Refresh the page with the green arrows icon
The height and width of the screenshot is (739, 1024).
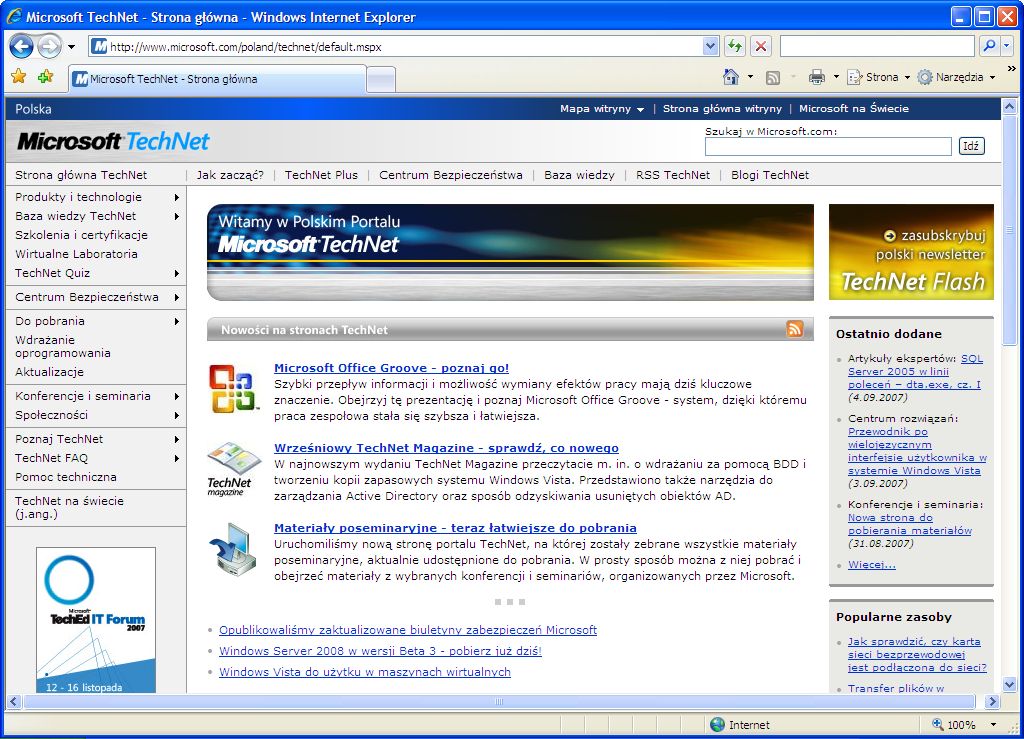(x=735, y=46)
